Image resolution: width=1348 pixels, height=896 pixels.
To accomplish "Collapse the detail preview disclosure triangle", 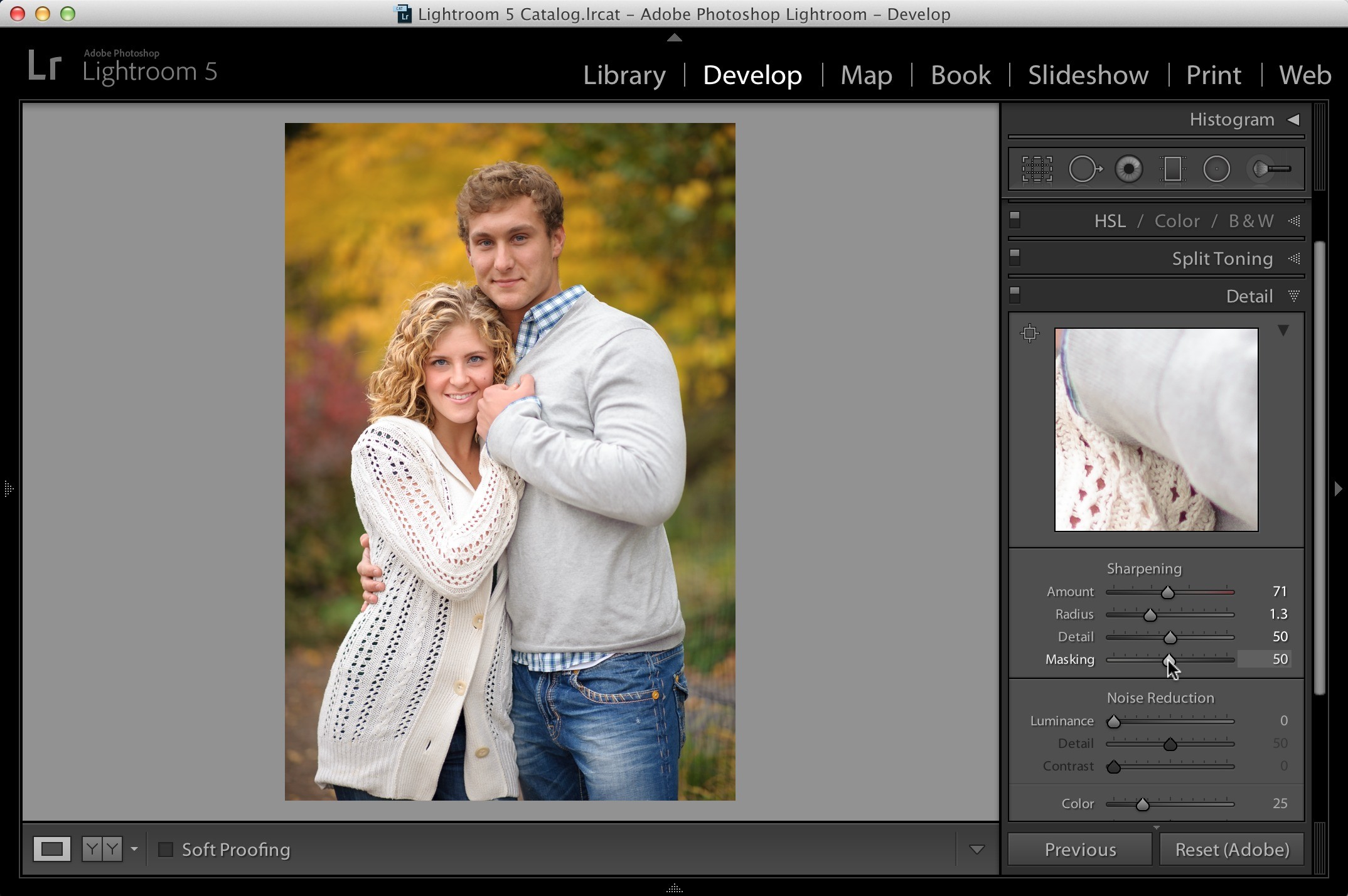I will click(x=1283, y=330).
